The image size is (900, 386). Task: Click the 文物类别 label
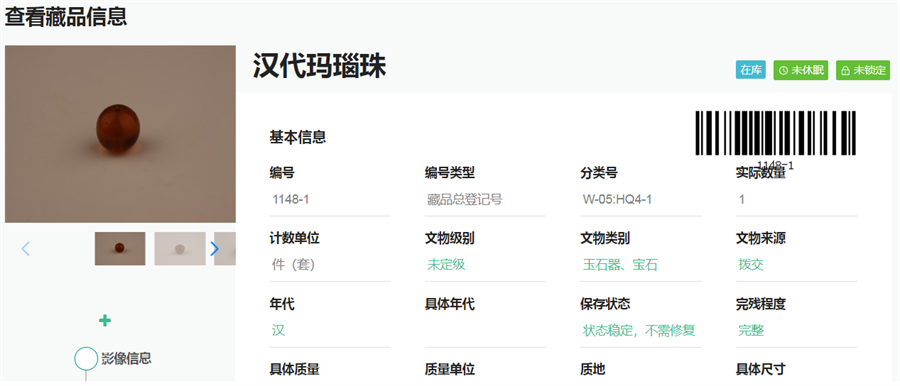(605, 238)
